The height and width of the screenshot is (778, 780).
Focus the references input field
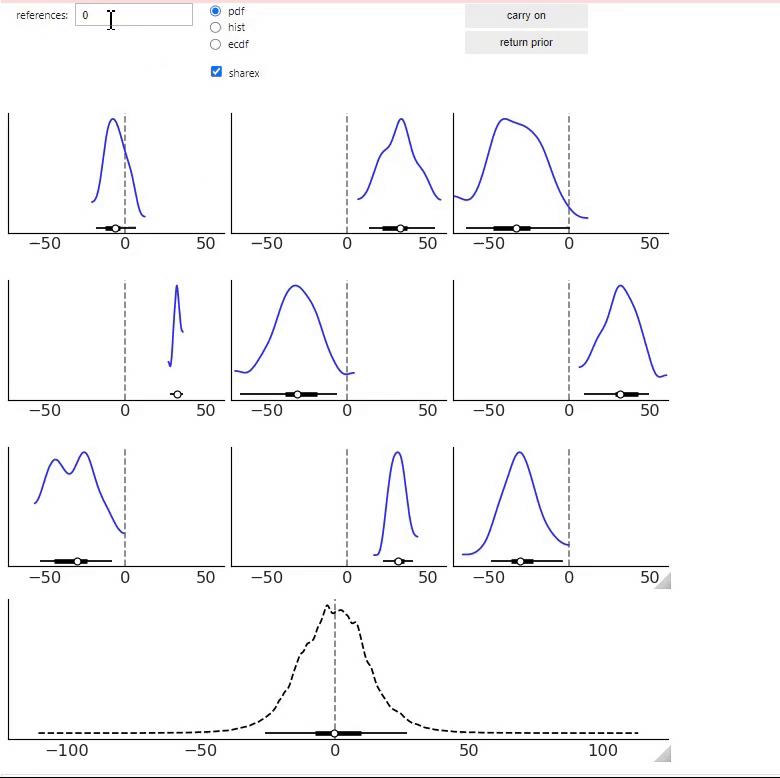[x=134, y=15]
